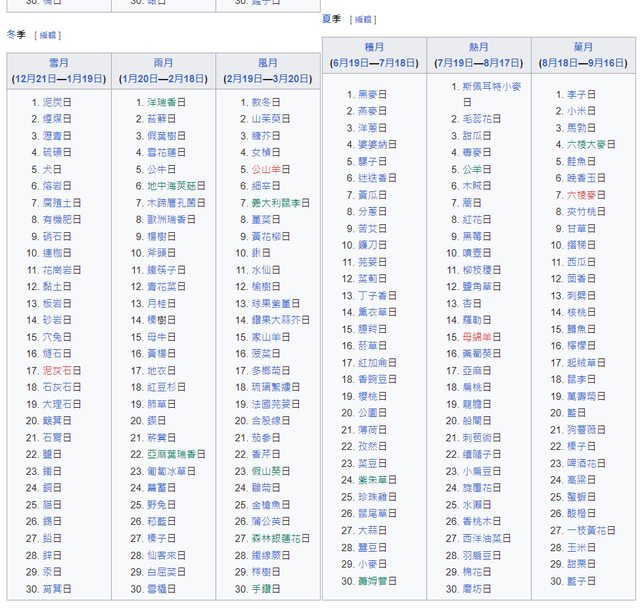Open the red link 泥灰石

57,371
